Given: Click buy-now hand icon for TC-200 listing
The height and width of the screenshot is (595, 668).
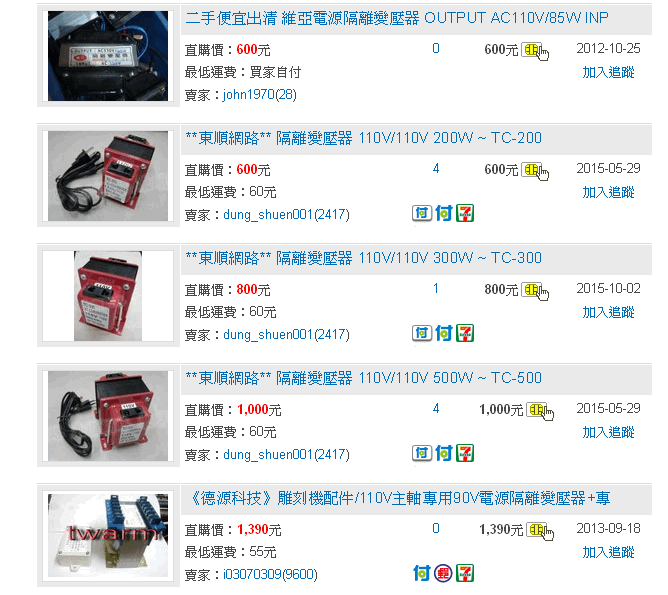Looking at the screenshot, I should 535,171.
